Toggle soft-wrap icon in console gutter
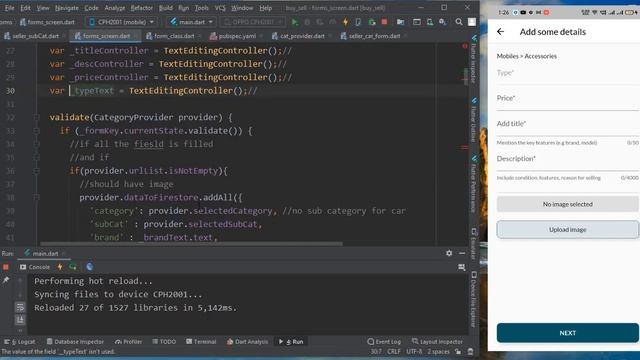This screenshot has width=640, height=360. pos(20,307)
